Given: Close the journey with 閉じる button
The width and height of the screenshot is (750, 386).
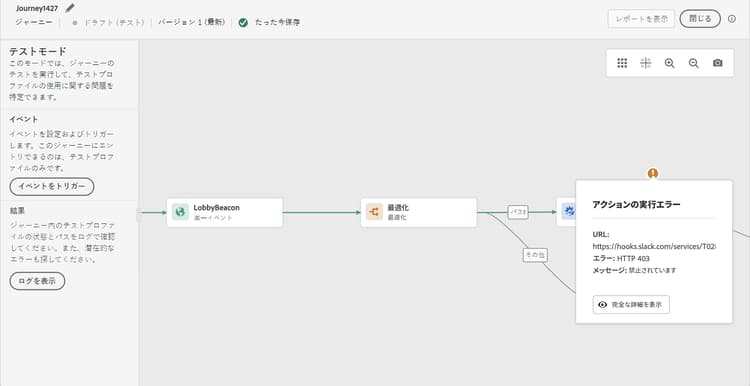Looking at the screenshot, I should pos(700,19).
